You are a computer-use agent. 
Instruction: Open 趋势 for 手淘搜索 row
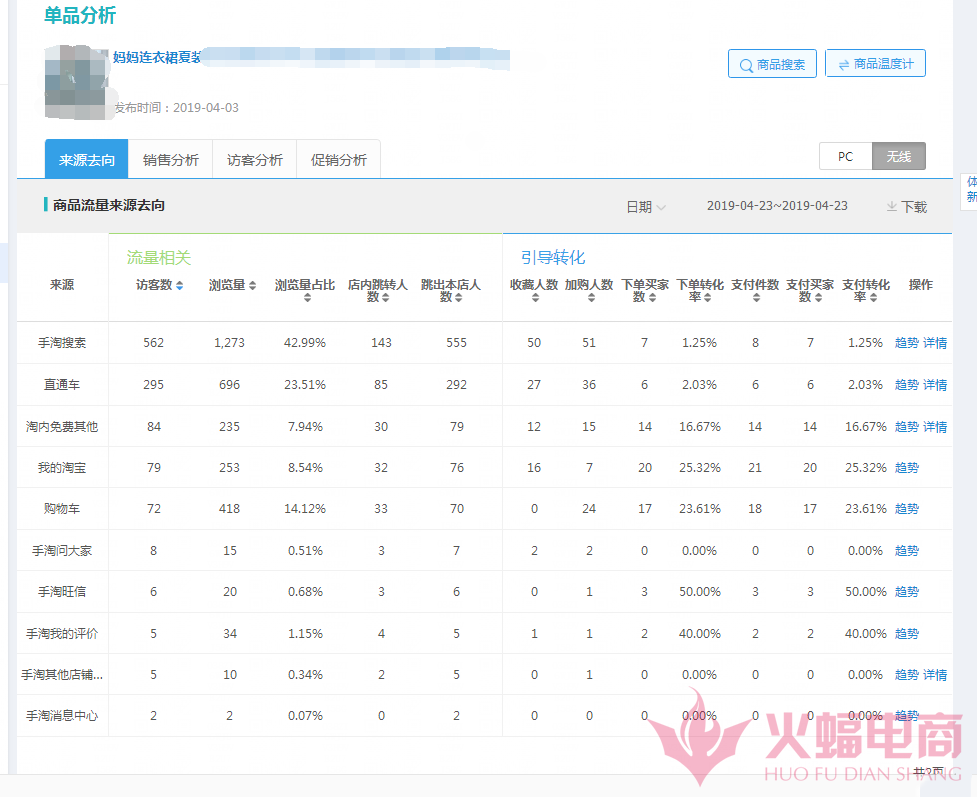[906, 343]
